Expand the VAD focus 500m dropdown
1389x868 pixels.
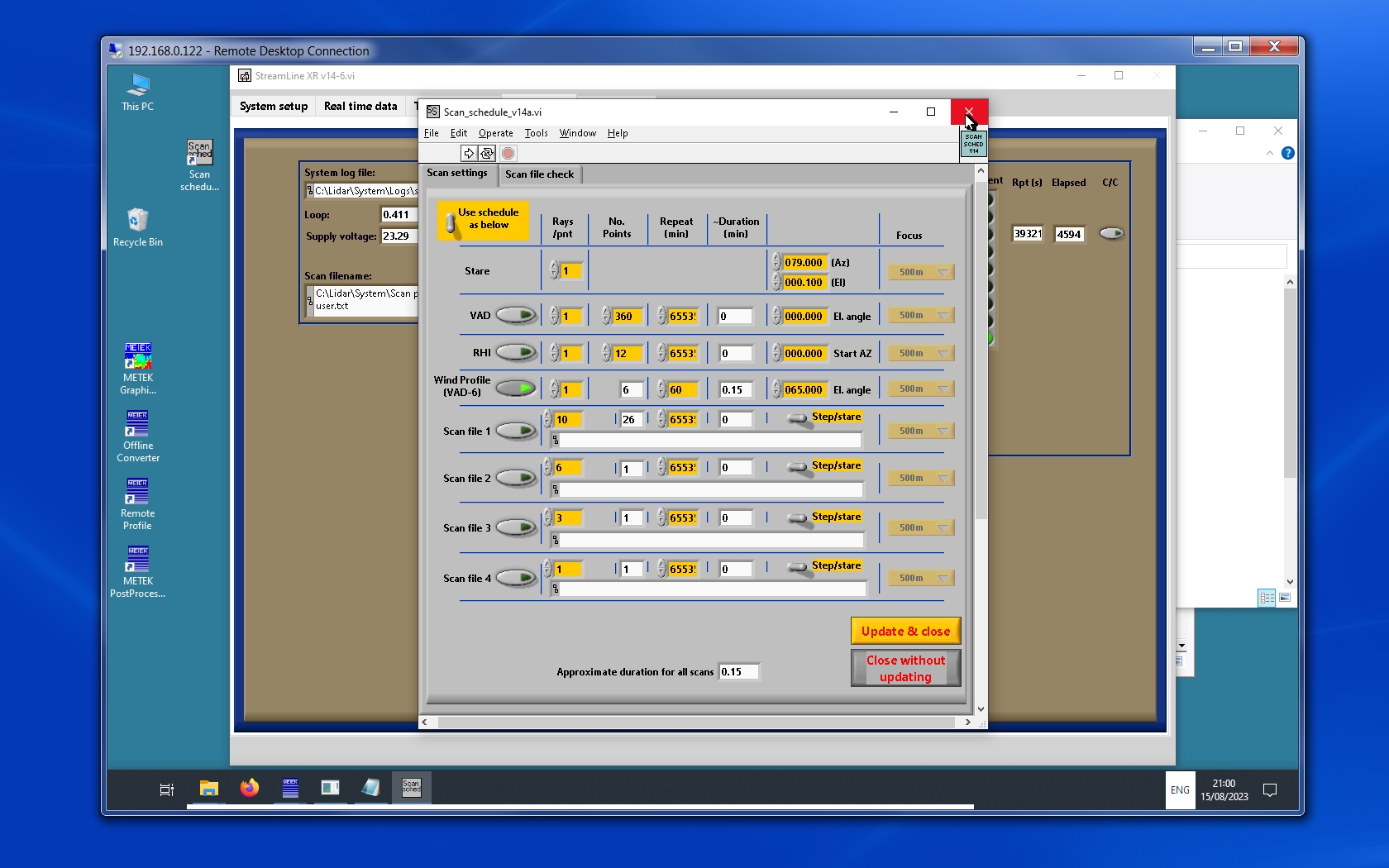coord(921,315)
